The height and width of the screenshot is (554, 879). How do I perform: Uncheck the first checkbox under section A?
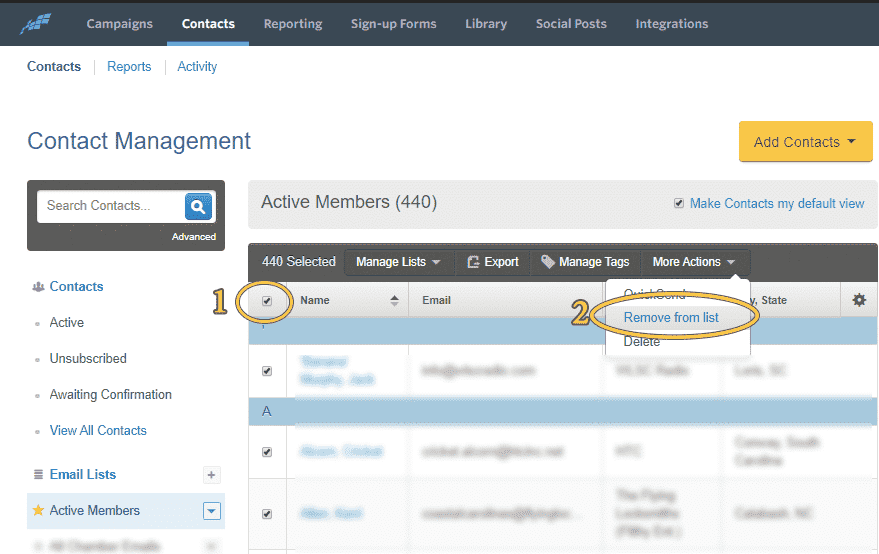tap(267, 452)
